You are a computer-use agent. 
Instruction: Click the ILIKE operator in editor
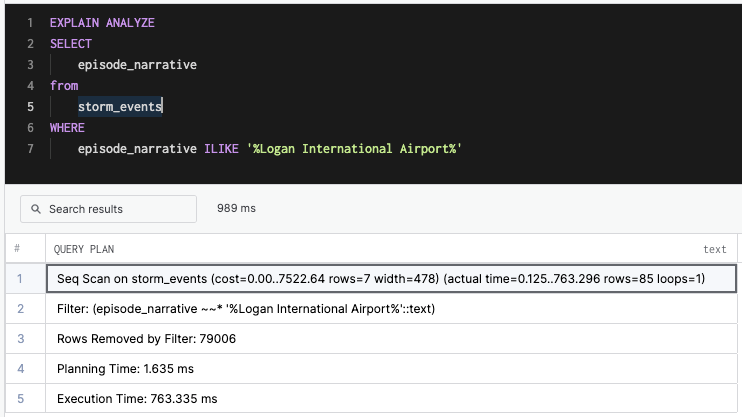pos(221,149)
